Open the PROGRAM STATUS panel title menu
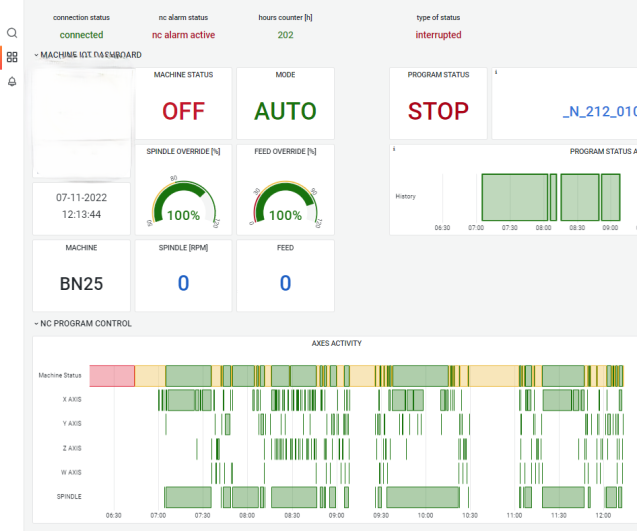637x531 pixels. click(x=438, y=75)
